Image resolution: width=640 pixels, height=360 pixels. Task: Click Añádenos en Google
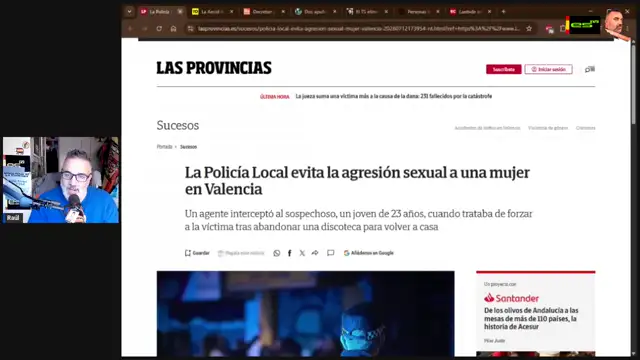(369, 253)
